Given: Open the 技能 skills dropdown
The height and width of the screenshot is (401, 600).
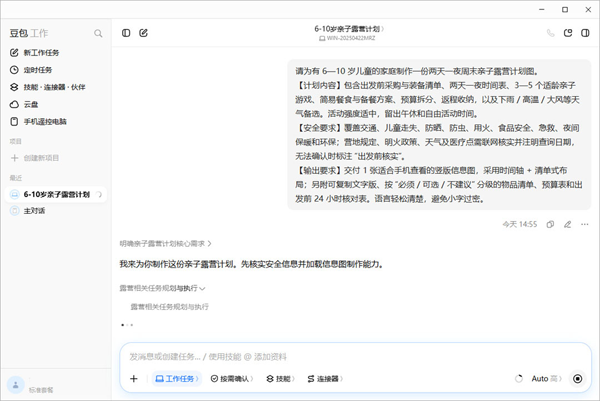Looking at the screenshot, I should point(280,379).
